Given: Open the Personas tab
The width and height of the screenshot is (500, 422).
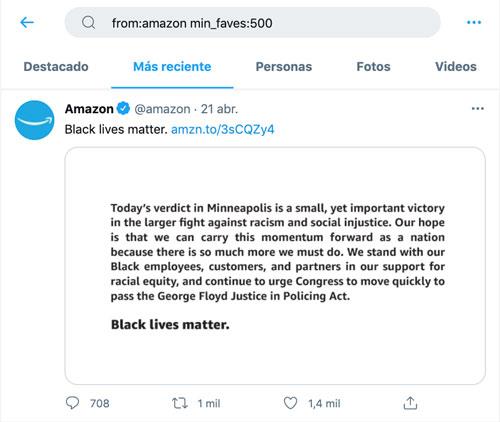Looking at the screenshot, I should point(284,67).
